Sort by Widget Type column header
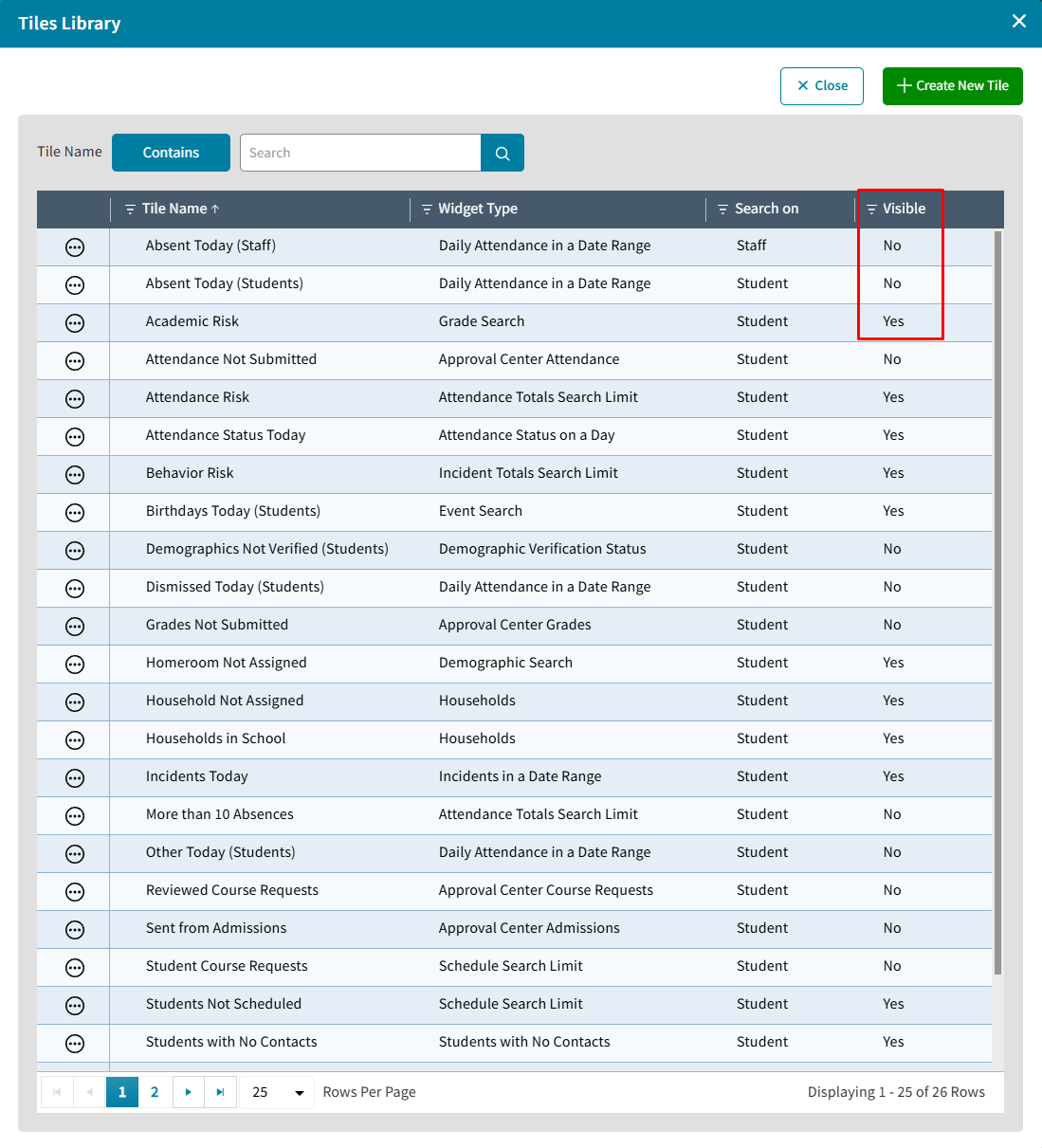Screen dimensions: 1042x1148 click(478, 209)
